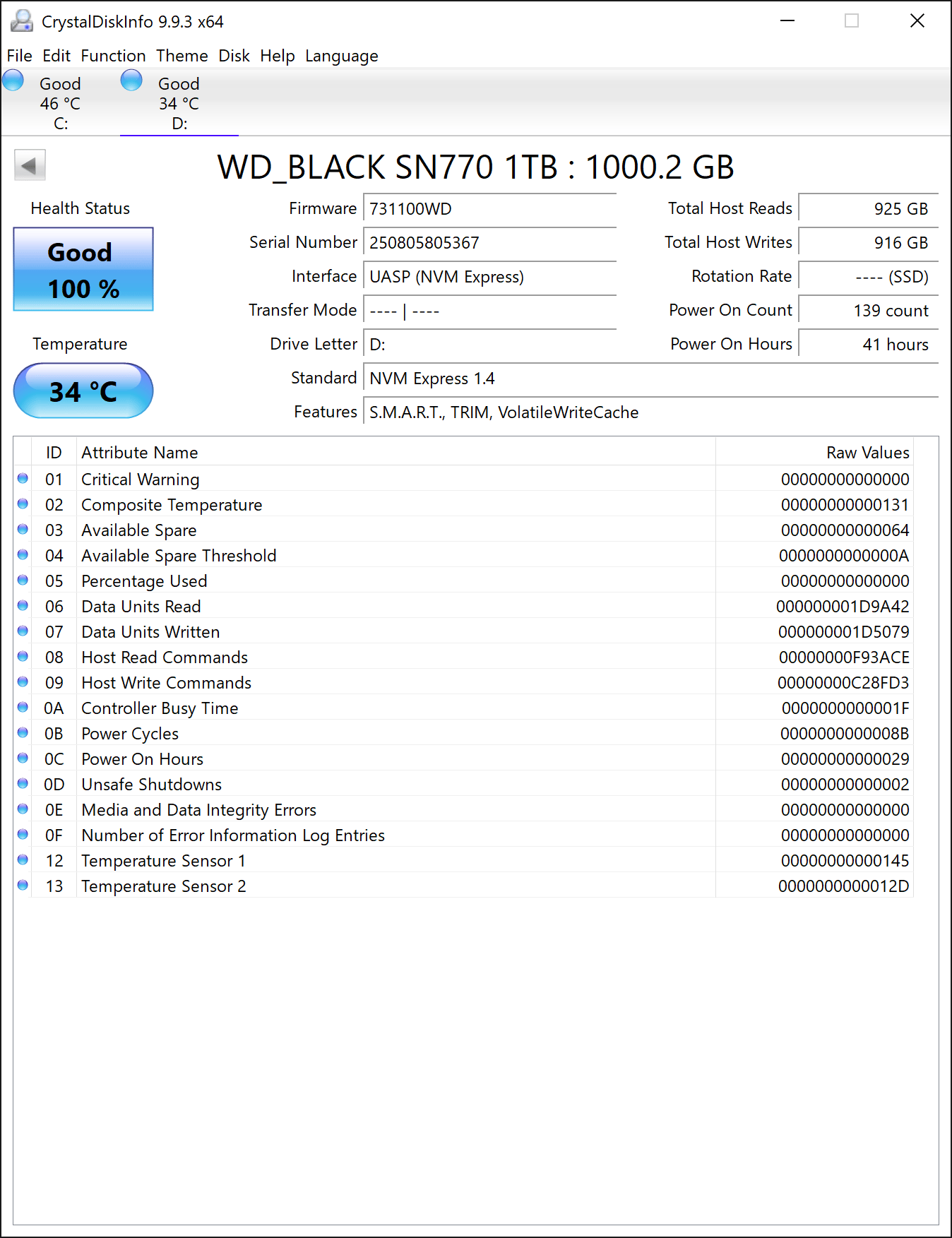
Task: Click raw value 0000000000008B of Power Cycles
Action: [845, 734]
